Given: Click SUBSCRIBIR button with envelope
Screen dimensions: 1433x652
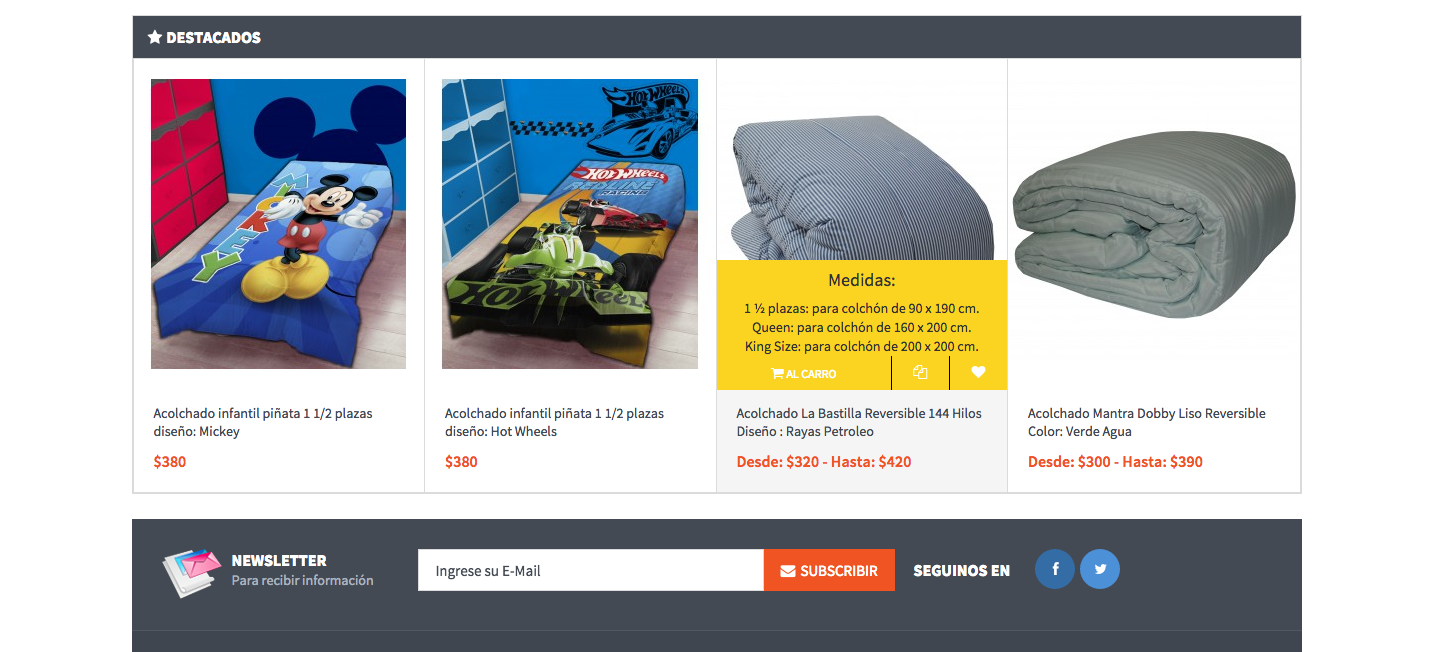Looking at the screenshot, I should point(829,570).
